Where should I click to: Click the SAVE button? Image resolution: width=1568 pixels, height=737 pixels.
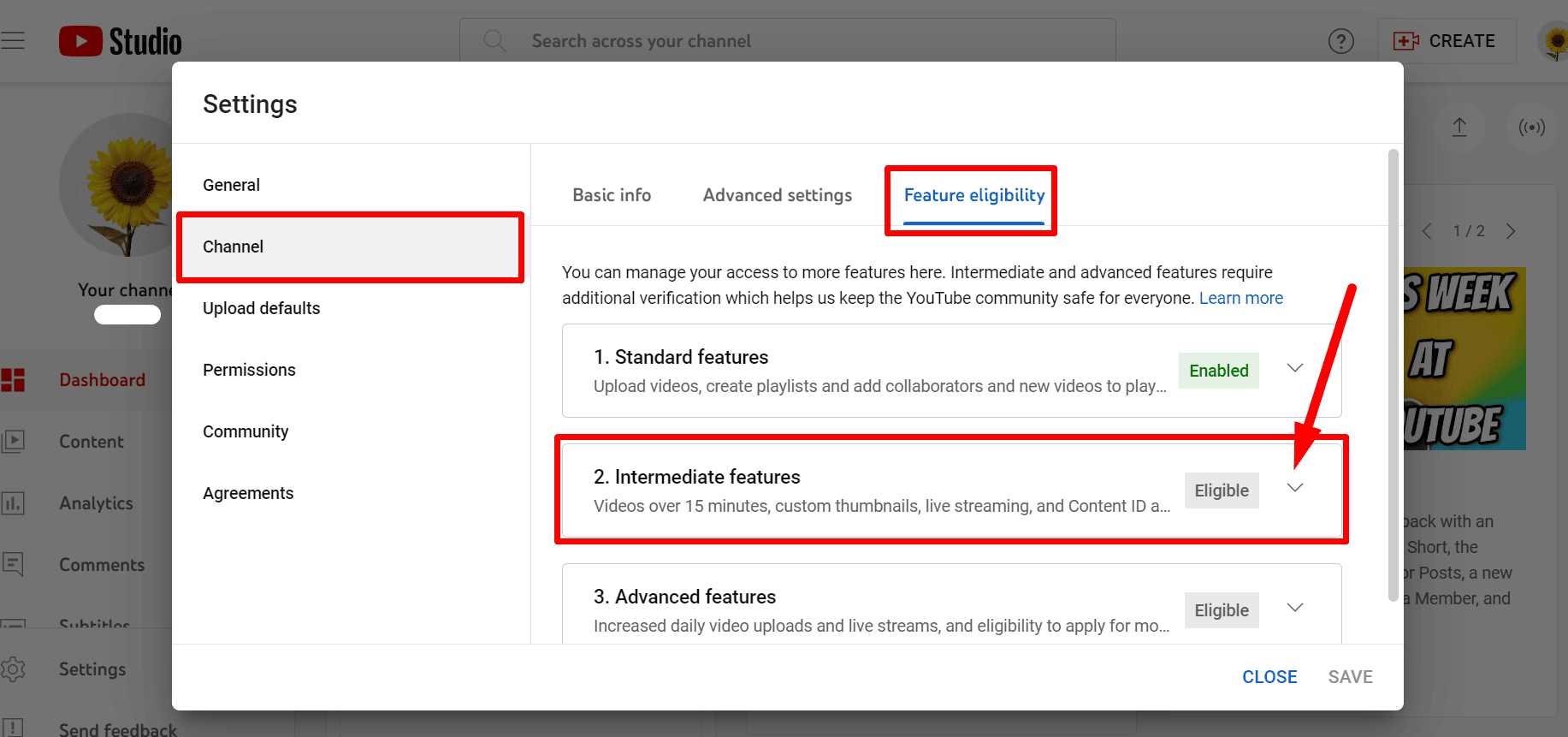point(1350,677)
